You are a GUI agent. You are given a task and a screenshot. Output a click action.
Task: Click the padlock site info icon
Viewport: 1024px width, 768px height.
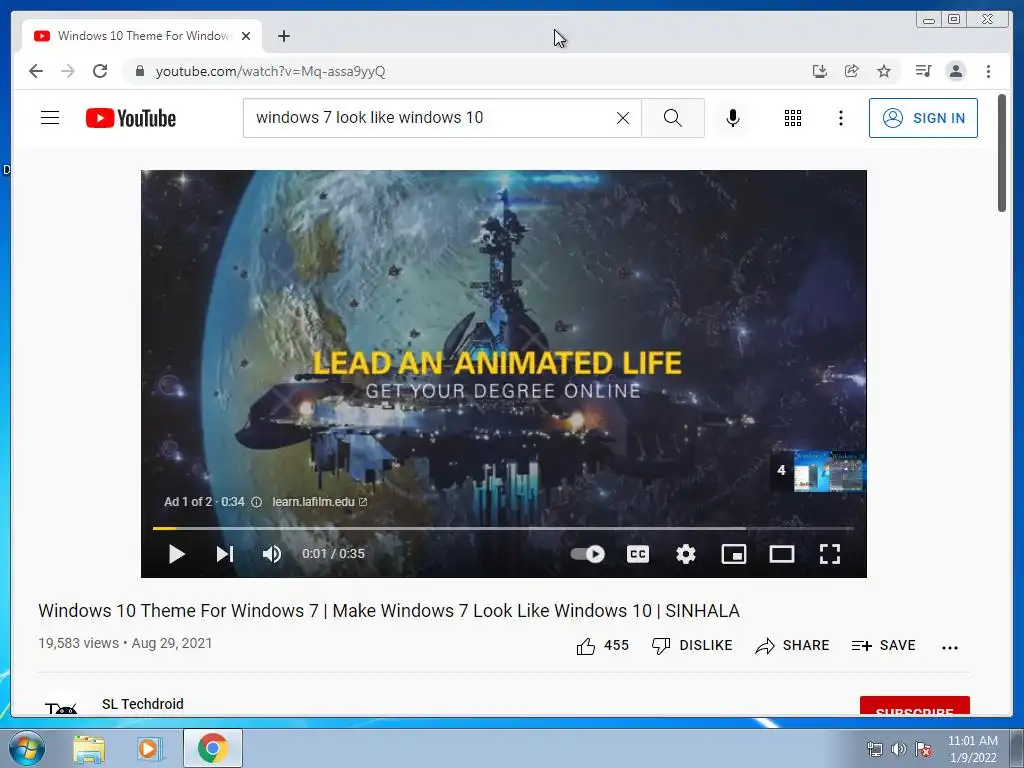[139, 71]
